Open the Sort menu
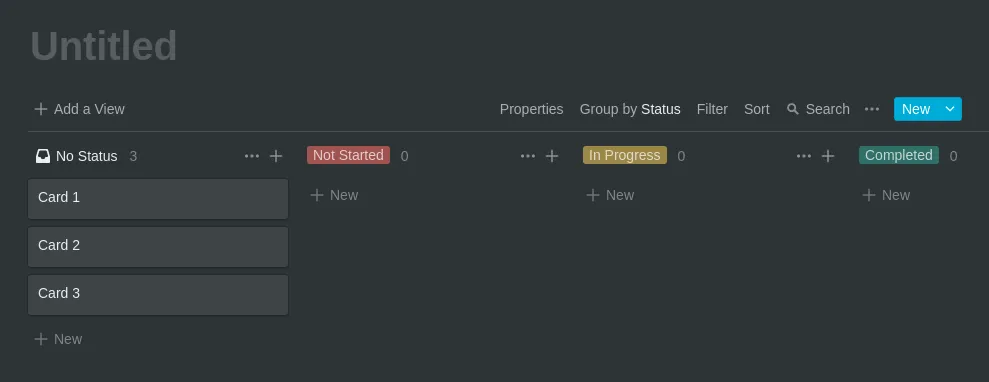The width and height of the screenshot is (989, 382). click(756, 109)
